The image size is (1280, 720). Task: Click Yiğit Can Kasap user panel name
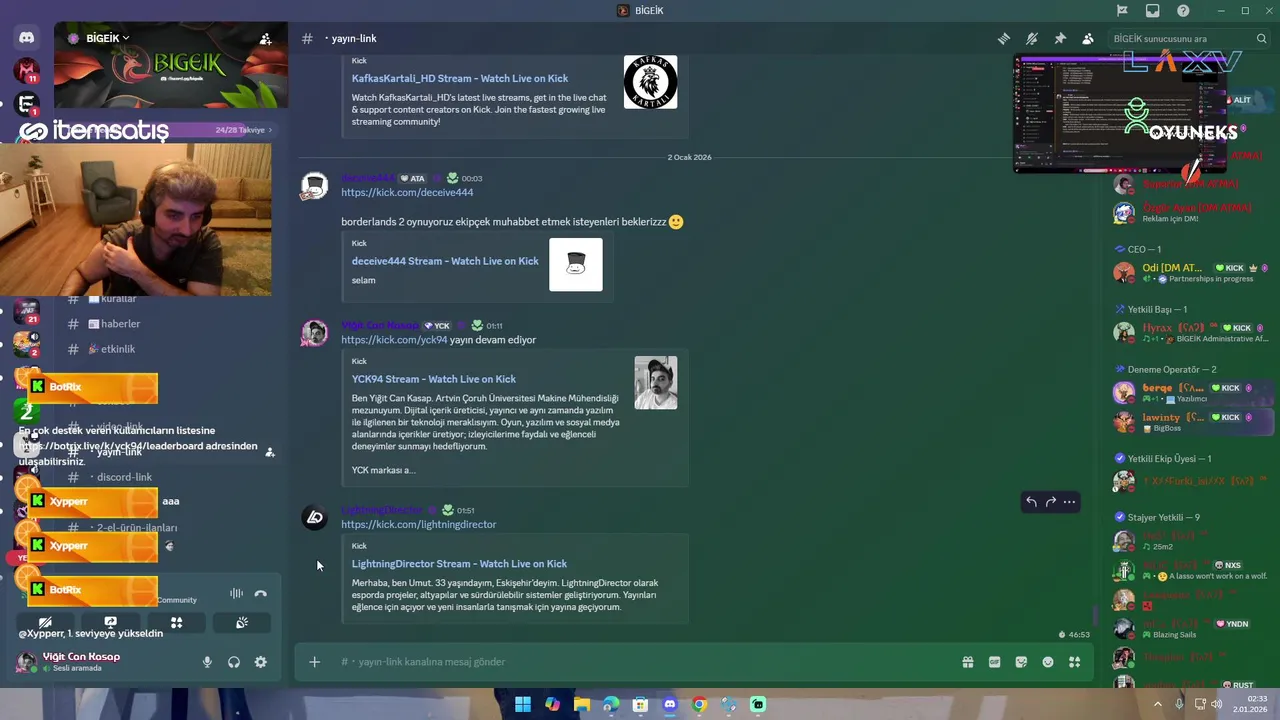[x=81, y=656]
